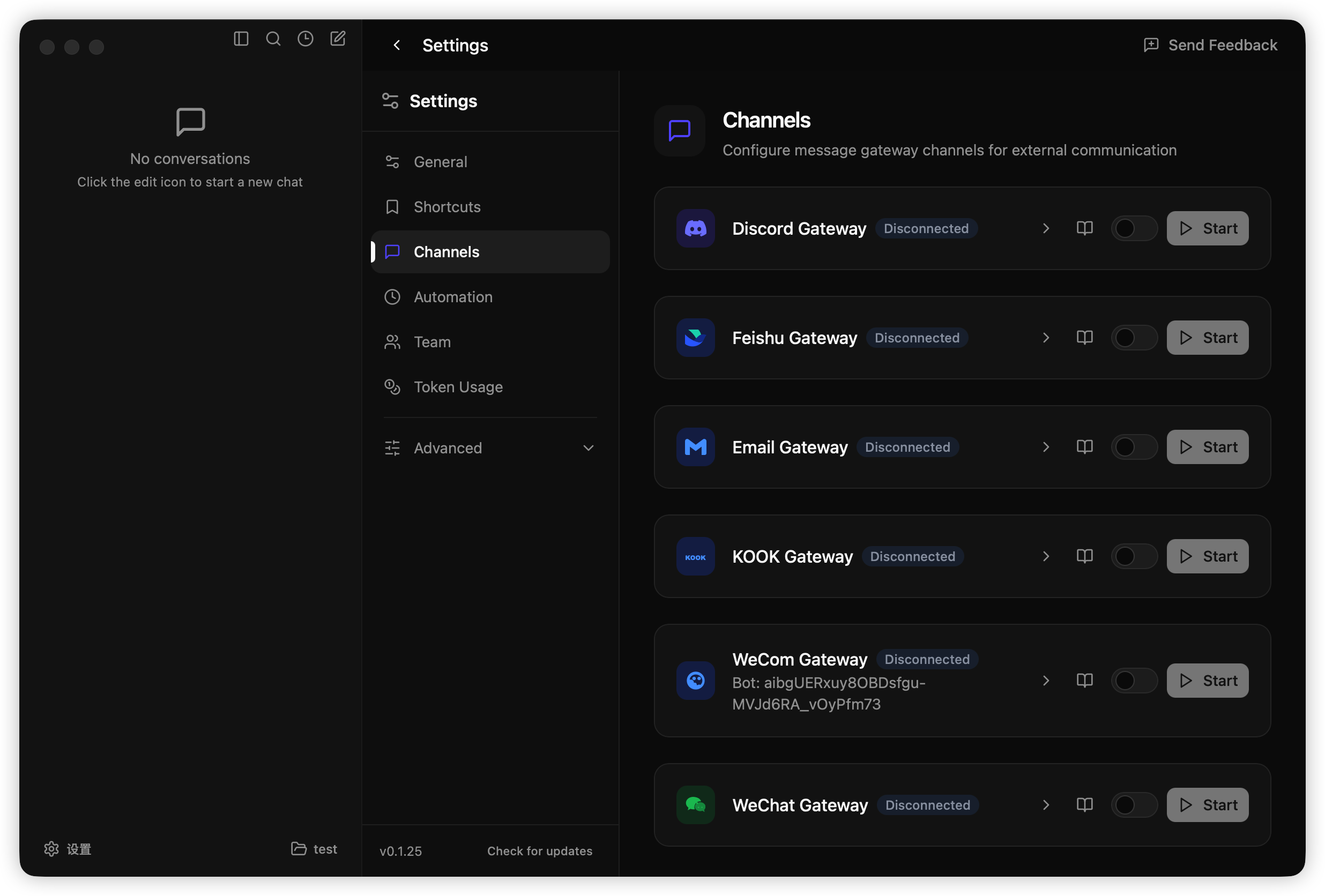Toggle the sidebar panel icon
This screenshot has width=1325, height=896.
[x=241, y=39]
